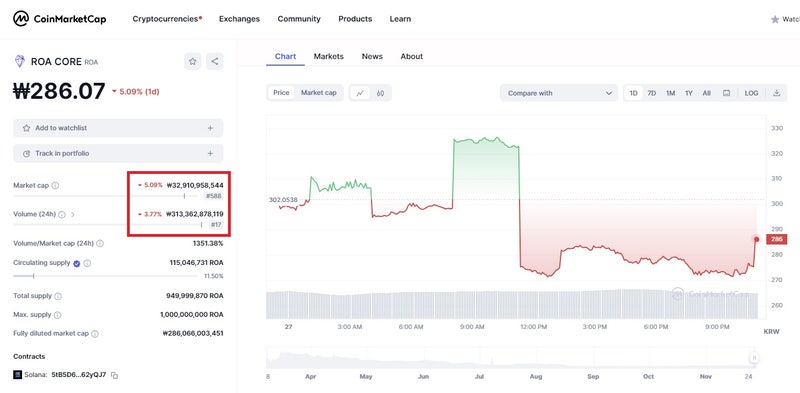The height and width of the screenshot is (393, 800).
Task: Open the Compare with dropdown
Action: (x=559, y=93)
